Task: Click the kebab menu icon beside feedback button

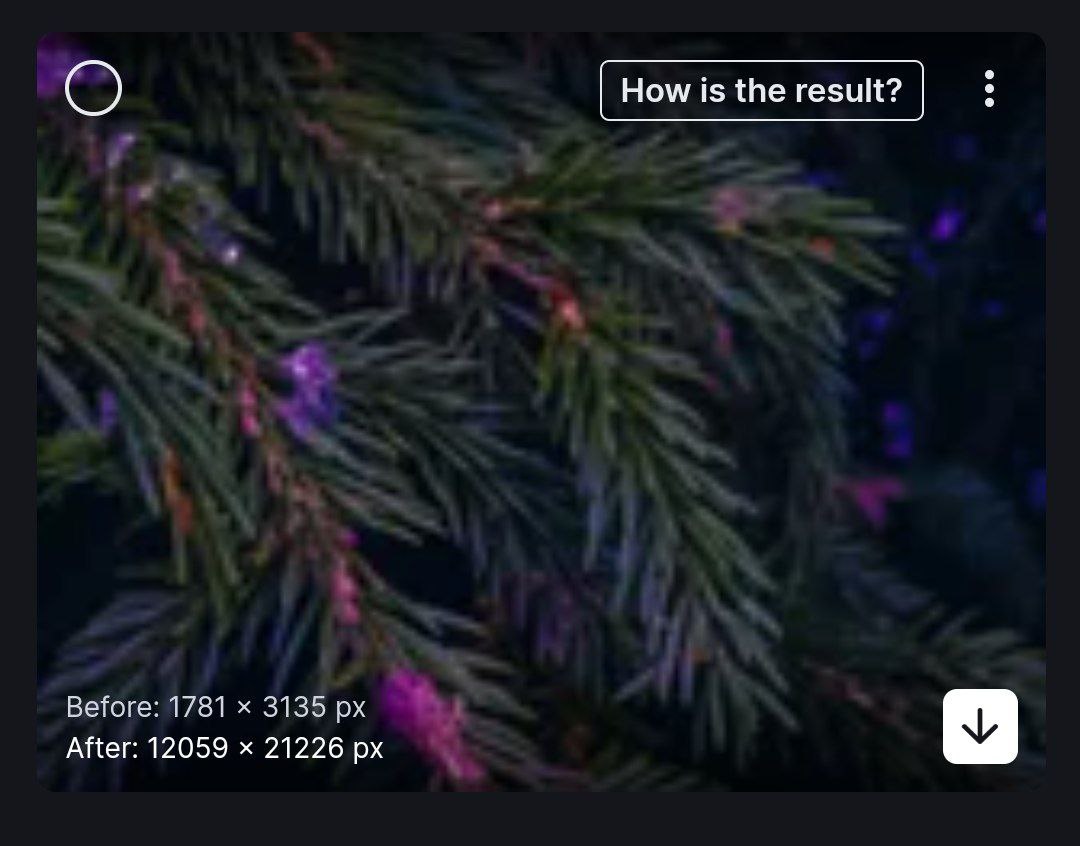Action: (x=989, y=89)
